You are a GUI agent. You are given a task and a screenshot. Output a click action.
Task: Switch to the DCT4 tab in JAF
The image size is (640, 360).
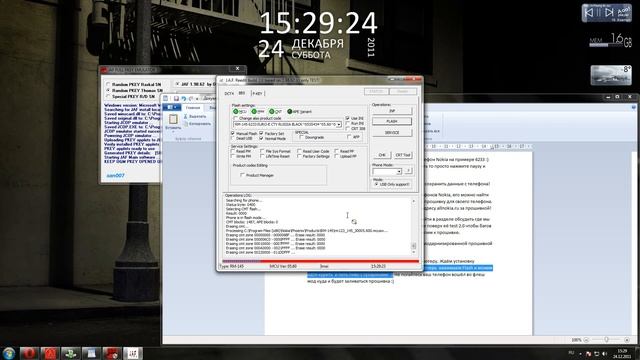click(x=229, y=93)
